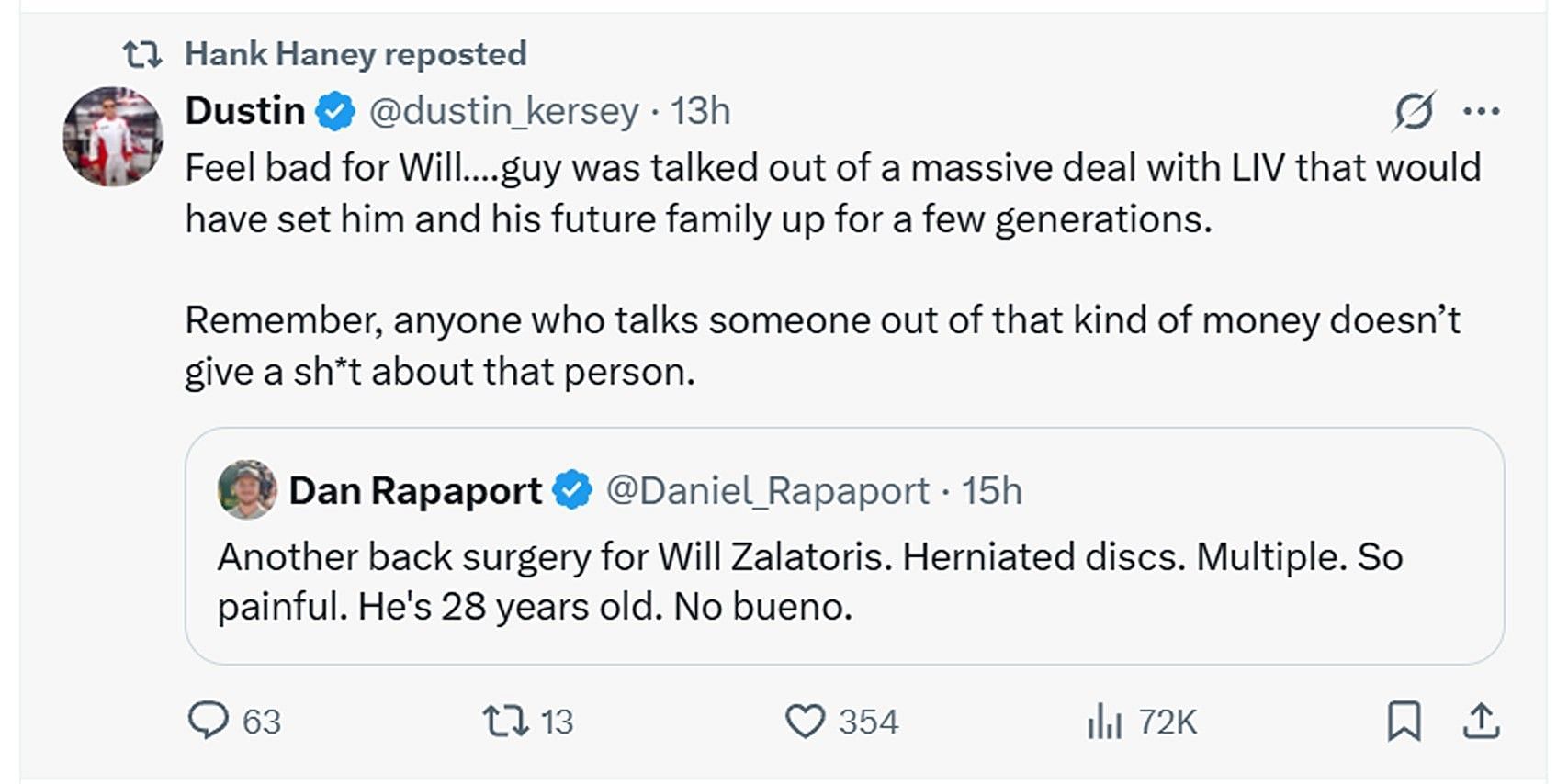Image resolution: width=1568 pixels, height=784 pixels.
Task: Open Dan Rapaport's small avatar
Action: pos(247,490)
